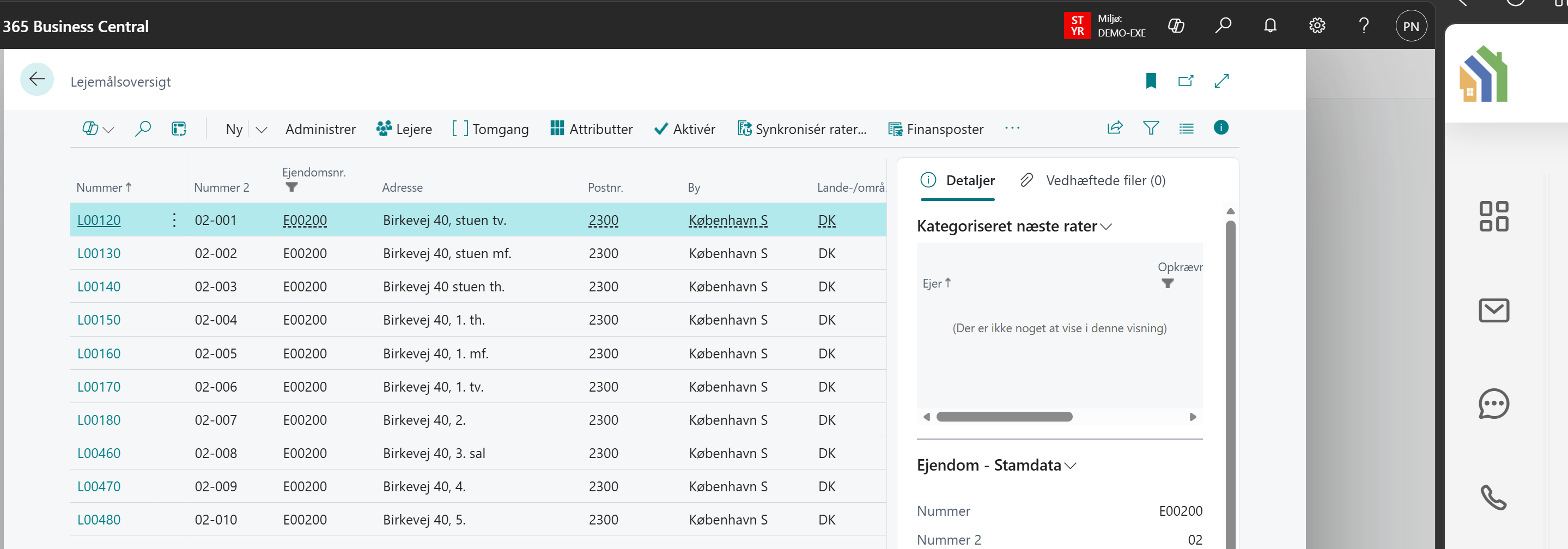Open the Tomgang action
The image size is (1568, 549).
coord(490,129)
